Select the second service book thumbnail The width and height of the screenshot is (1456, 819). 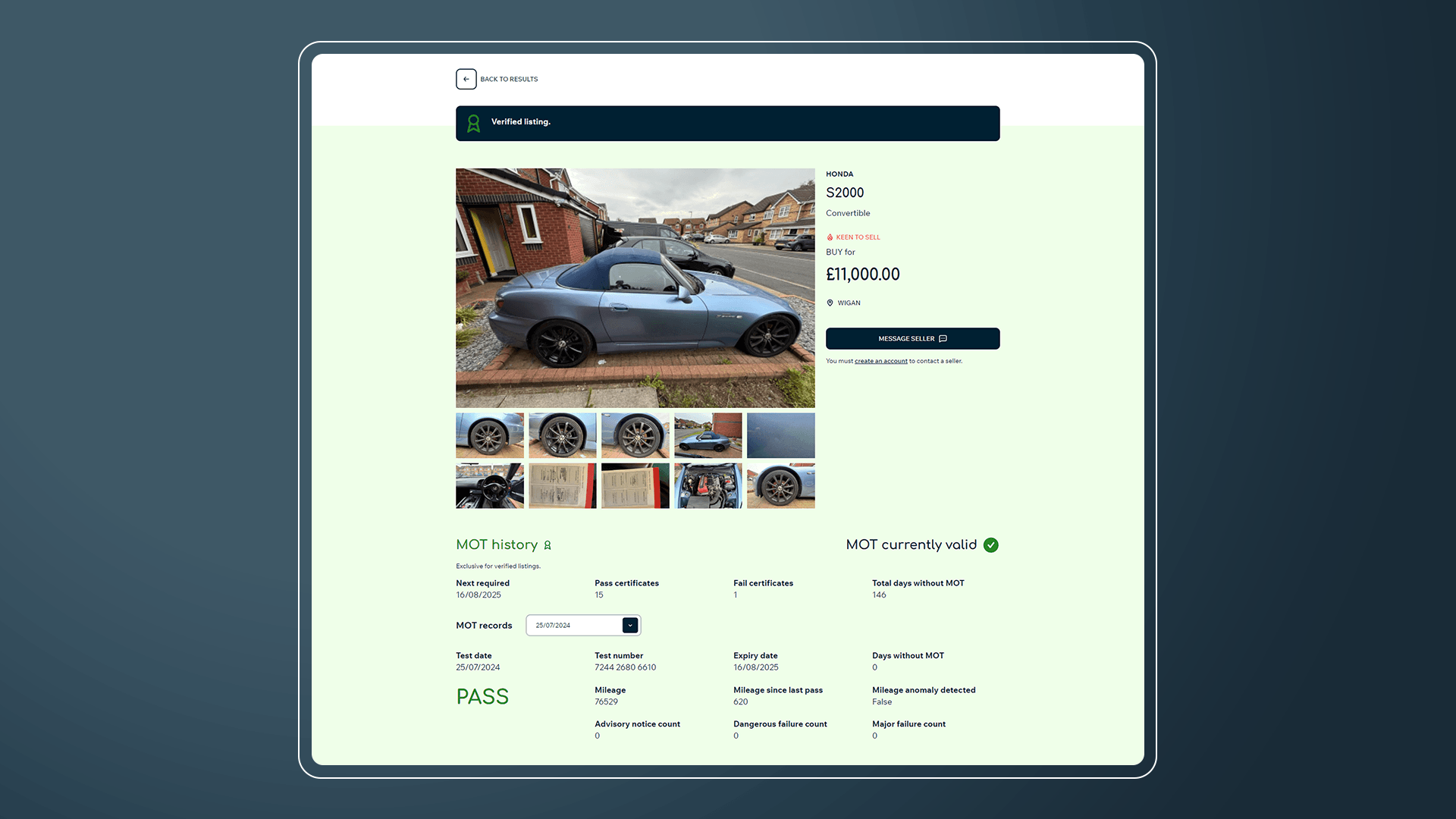(x=635, y=486)
